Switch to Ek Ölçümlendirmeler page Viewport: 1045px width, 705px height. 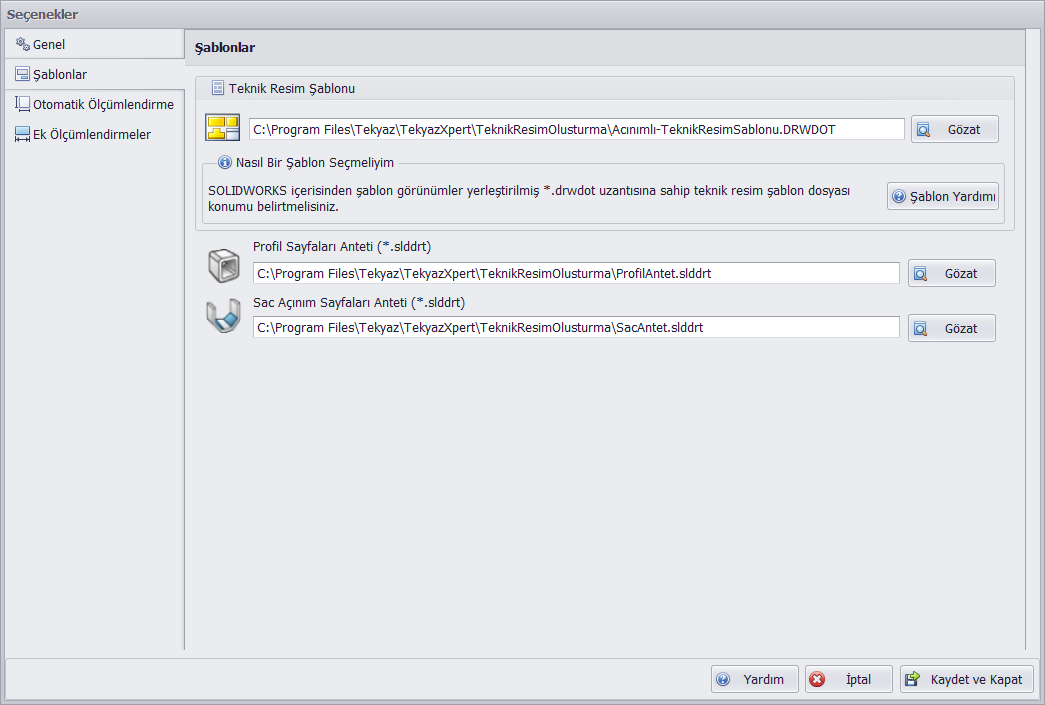click(94, 134)
